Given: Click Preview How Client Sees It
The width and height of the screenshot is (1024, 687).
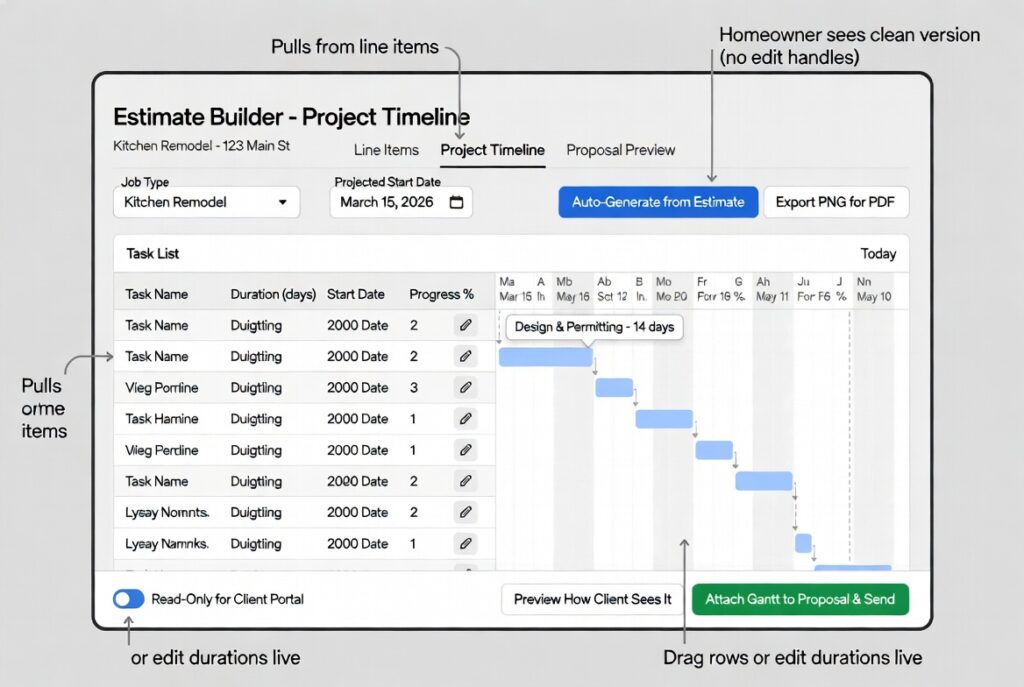Looking at the screenshot, I should coord(592,598).
